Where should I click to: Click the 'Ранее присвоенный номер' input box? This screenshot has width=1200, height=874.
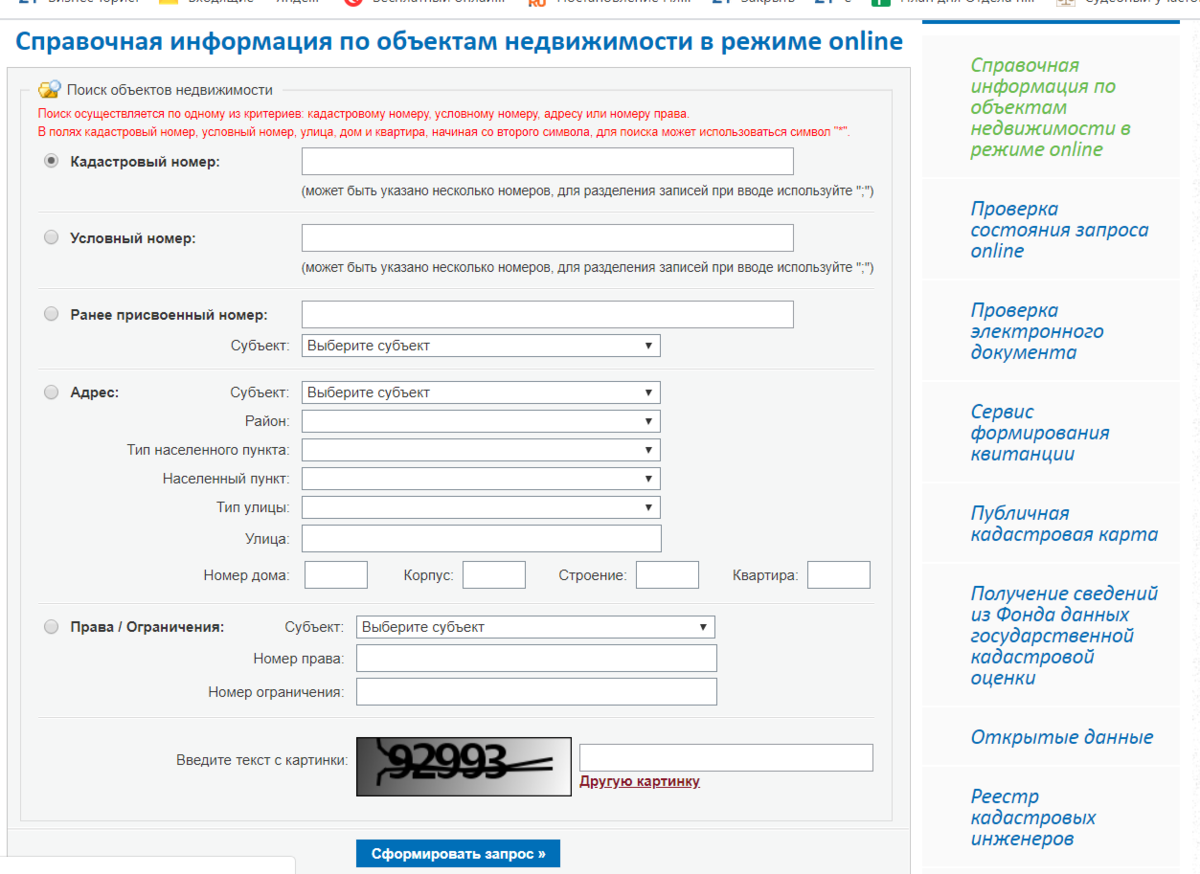548,314
